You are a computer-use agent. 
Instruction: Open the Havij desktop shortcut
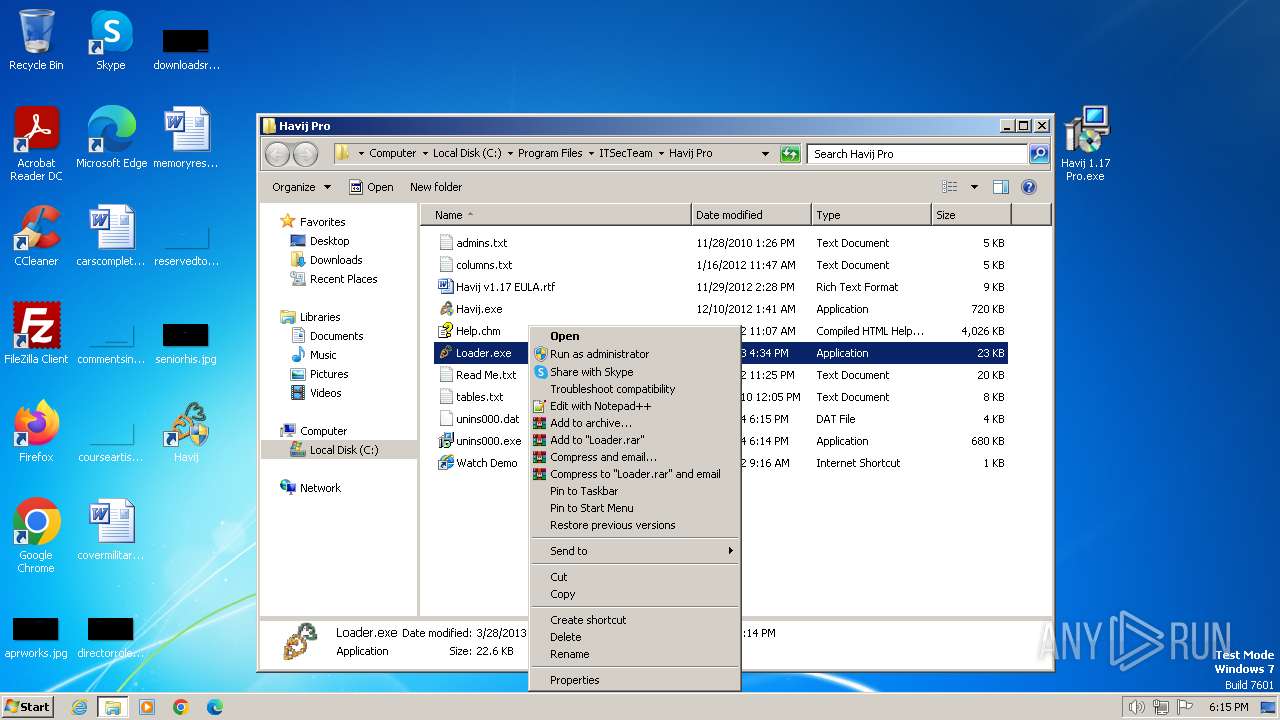click(186, 432)
